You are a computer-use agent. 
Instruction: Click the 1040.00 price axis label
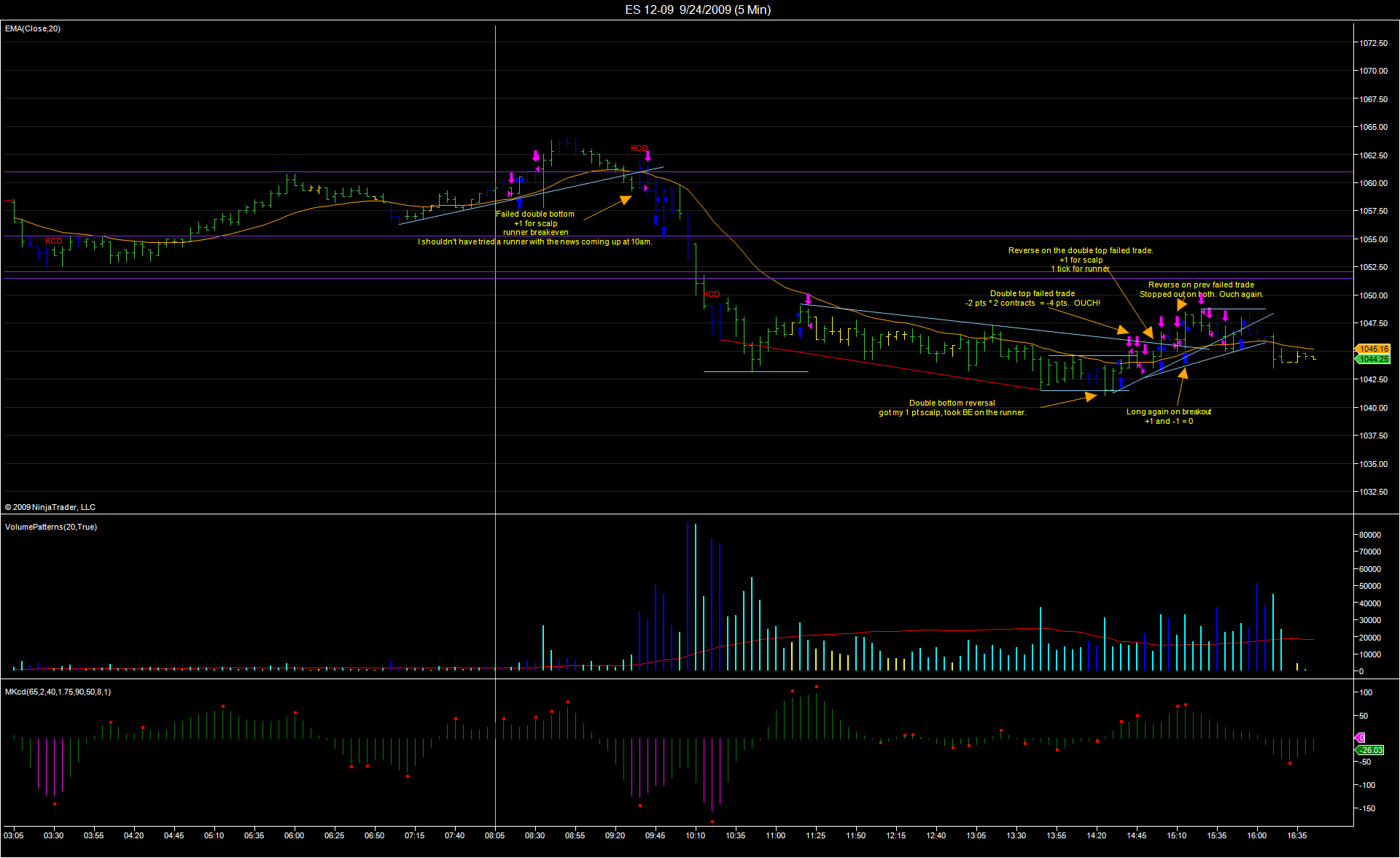pyautogui.click(x=1373, y=408)
